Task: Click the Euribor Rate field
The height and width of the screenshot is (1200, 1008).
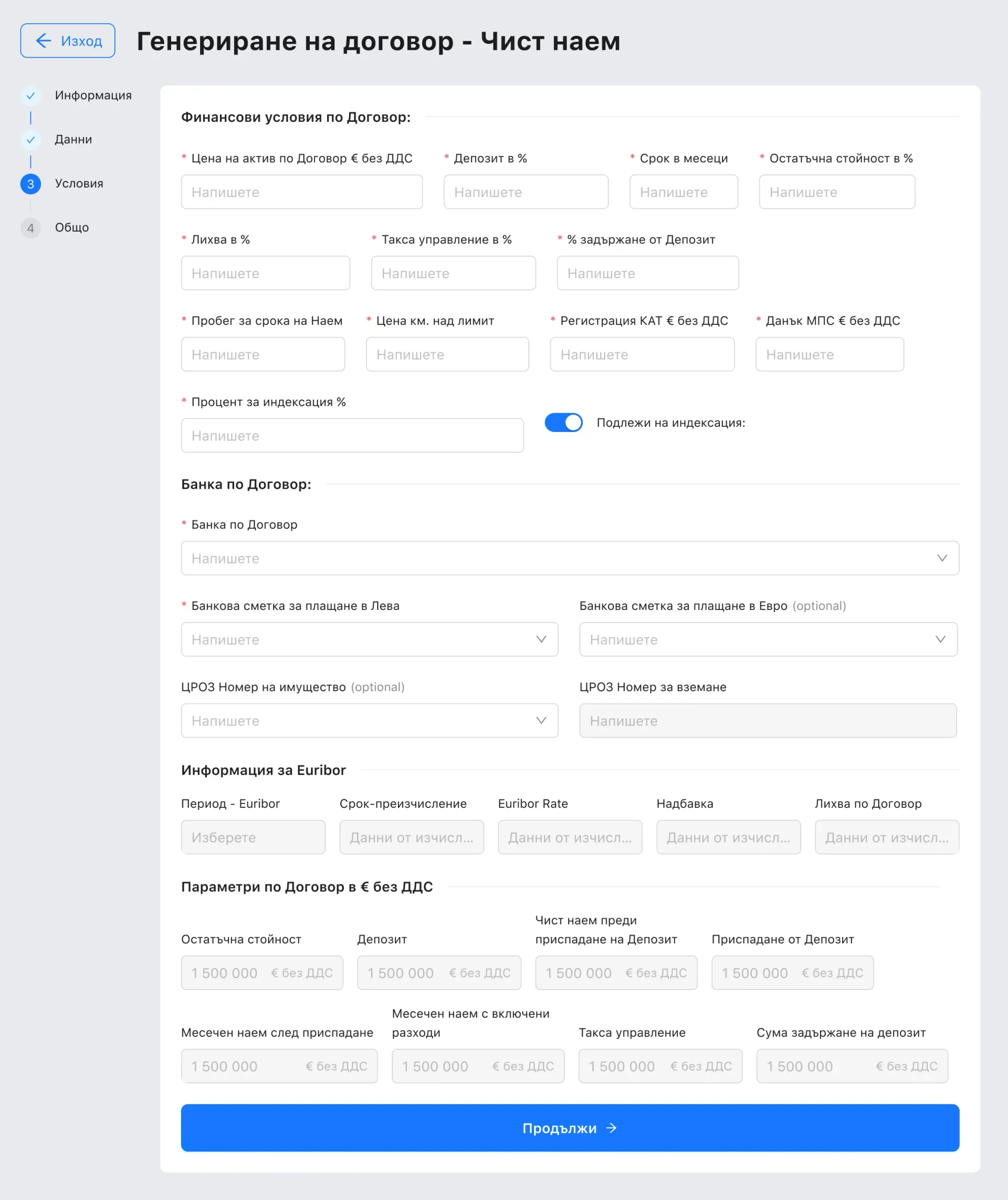Action: tap(570, 837)
